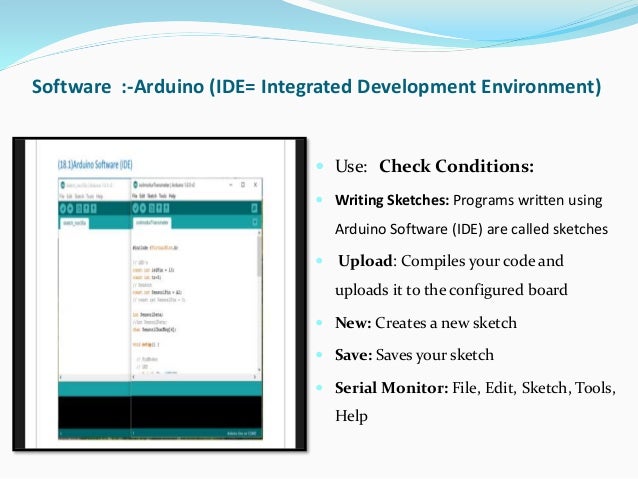
Task: Click 'uploads it to the configured board' text
Action: point(451,290)
